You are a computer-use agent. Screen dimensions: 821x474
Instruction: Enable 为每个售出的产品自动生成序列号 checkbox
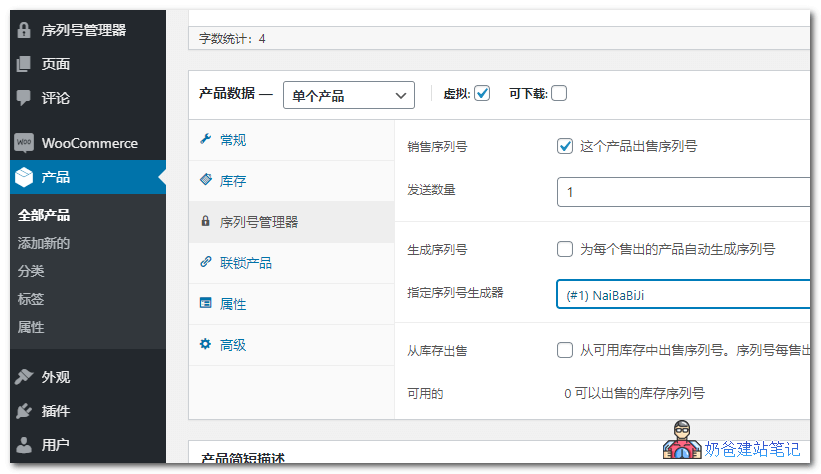click(565, 249)
